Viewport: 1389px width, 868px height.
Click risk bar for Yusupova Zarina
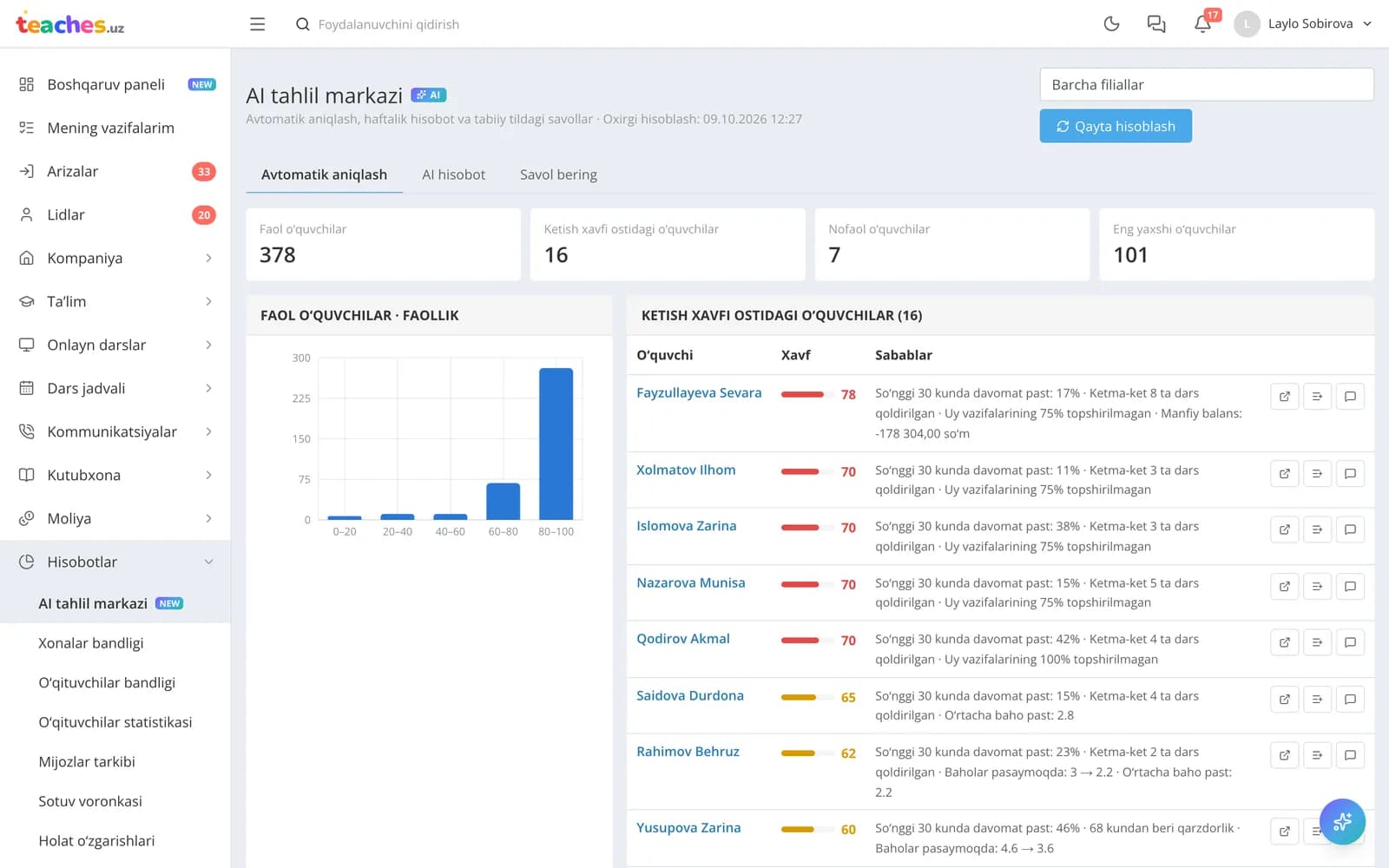(x=806, y=829)
